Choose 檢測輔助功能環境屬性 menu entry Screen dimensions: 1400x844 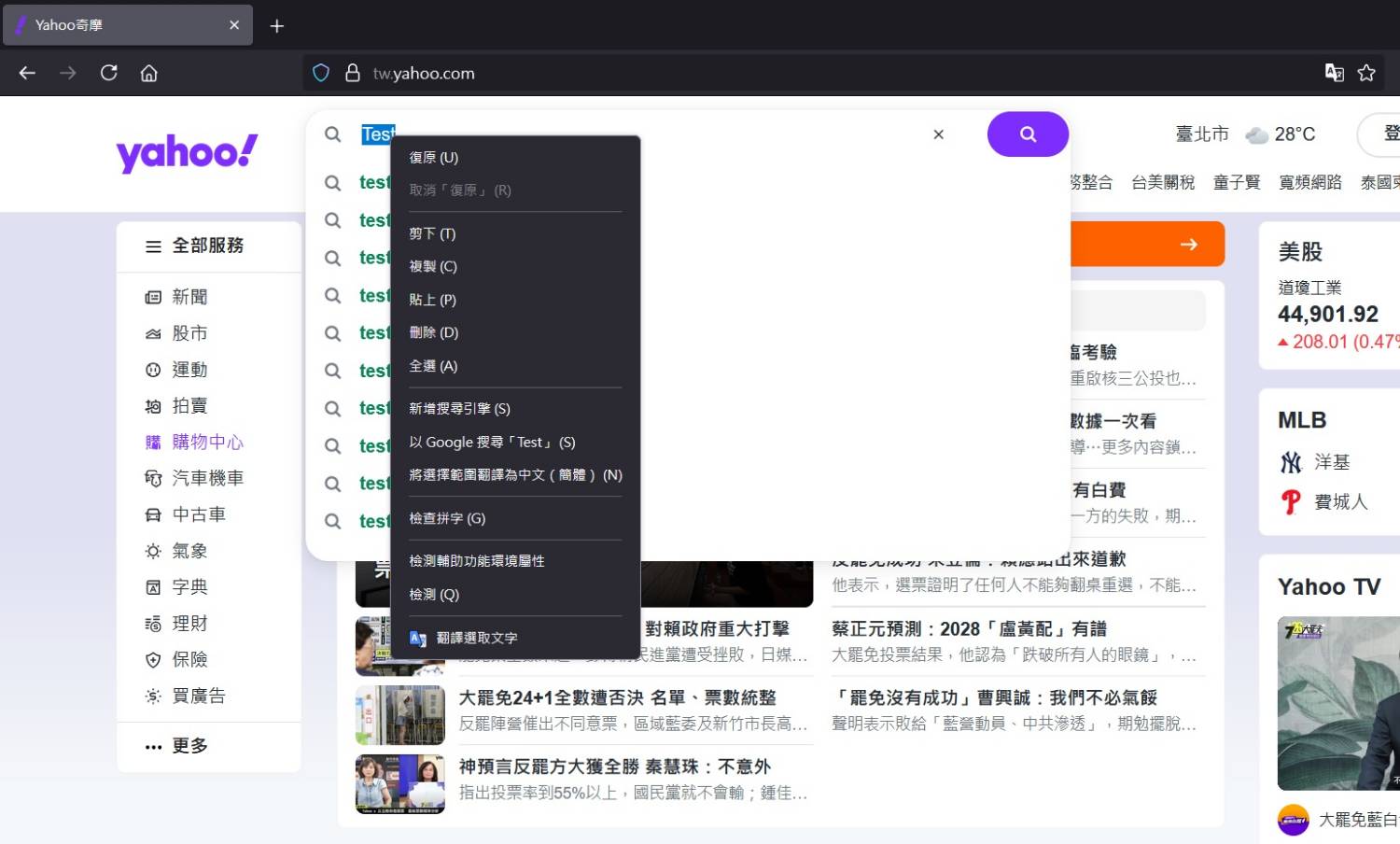(x=515, y=561)
